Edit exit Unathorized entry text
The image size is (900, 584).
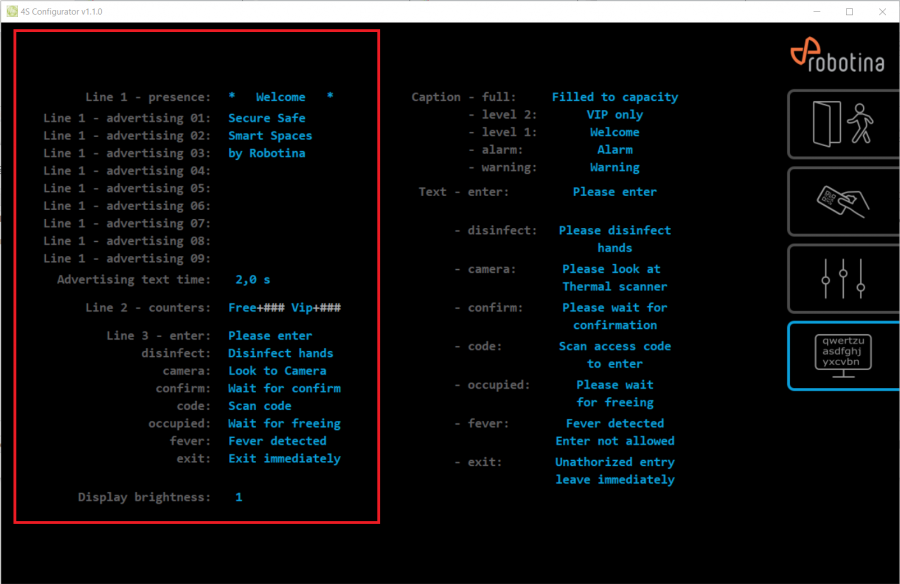(614, 471)
